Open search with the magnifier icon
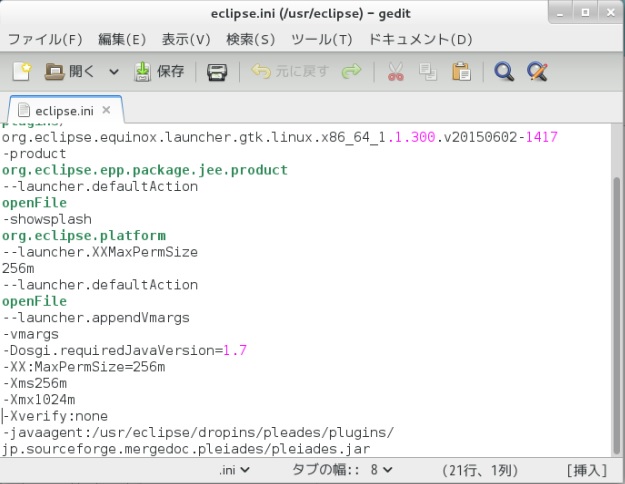 pos(504,72)
